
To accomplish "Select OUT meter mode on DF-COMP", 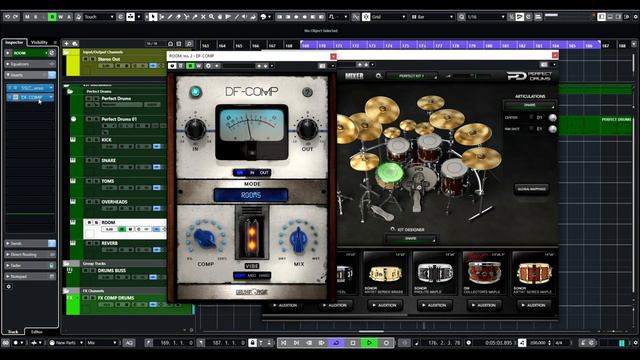I will [x=264, y=173].
